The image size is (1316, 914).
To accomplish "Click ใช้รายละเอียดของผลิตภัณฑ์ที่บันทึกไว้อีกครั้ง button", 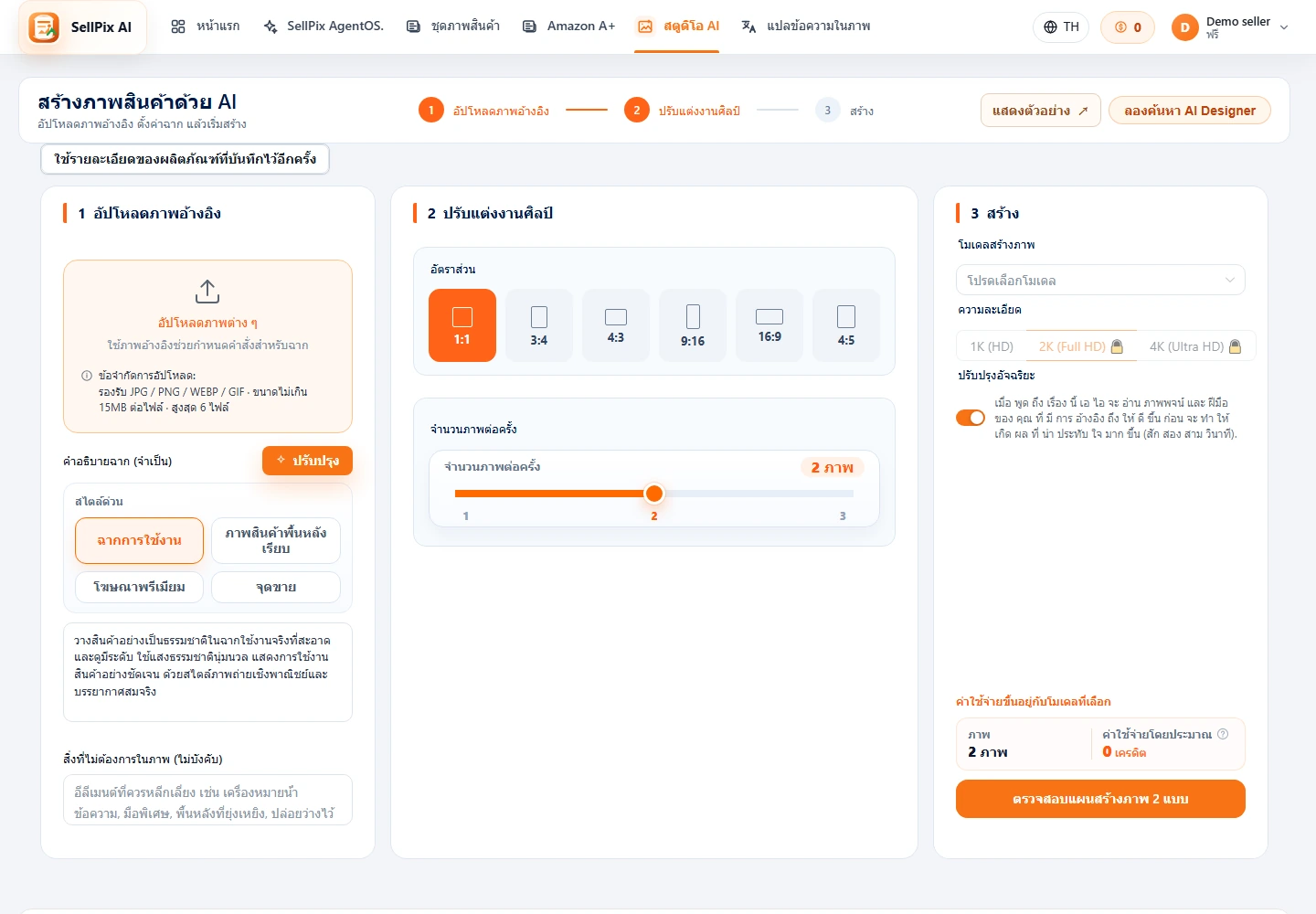I will pyautogui.click(x=185, y=159).
